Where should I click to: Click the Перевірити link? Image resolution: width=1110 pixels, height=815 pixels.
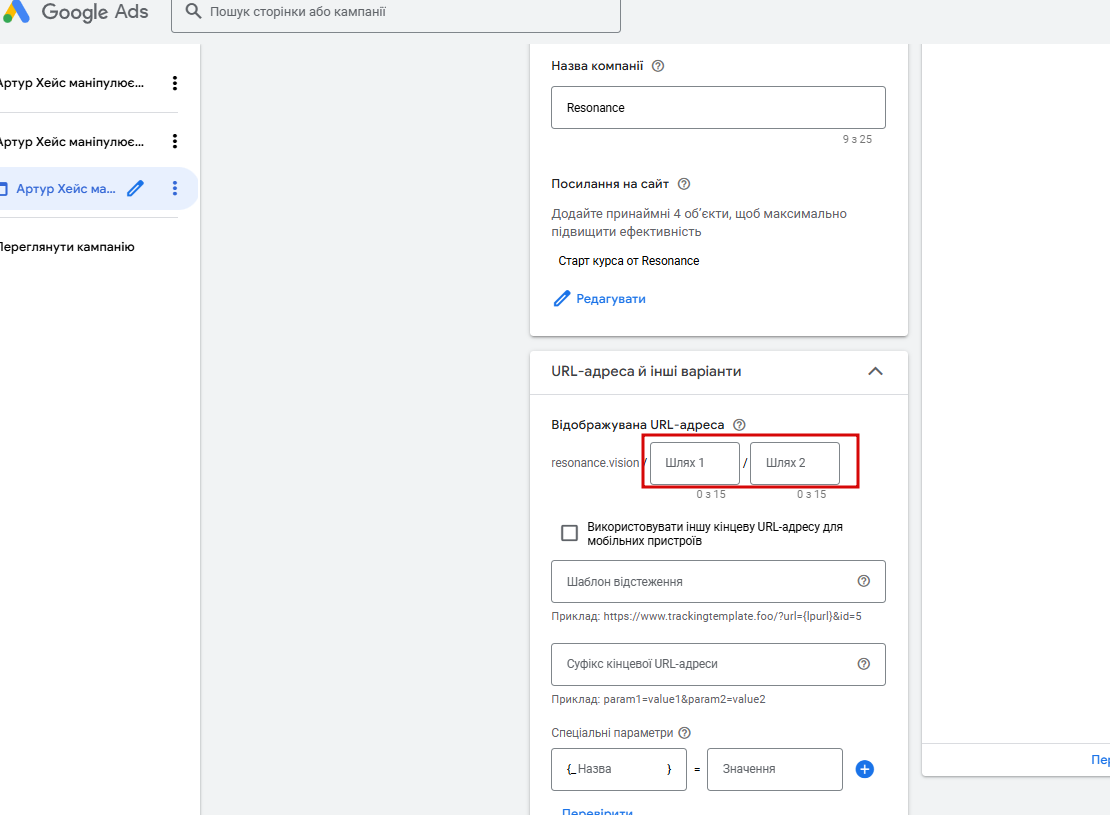point(597,811)
